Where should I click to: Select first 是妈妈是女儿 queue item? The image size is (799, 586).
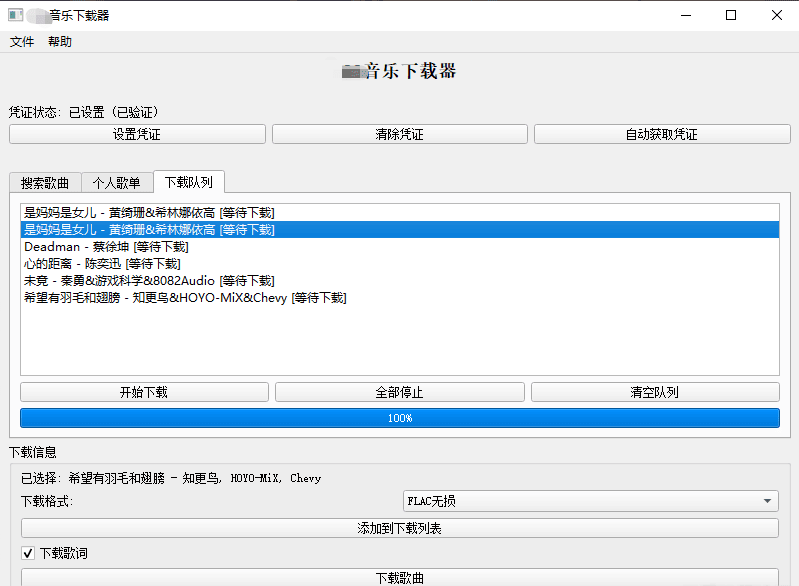tap(149, 213)
